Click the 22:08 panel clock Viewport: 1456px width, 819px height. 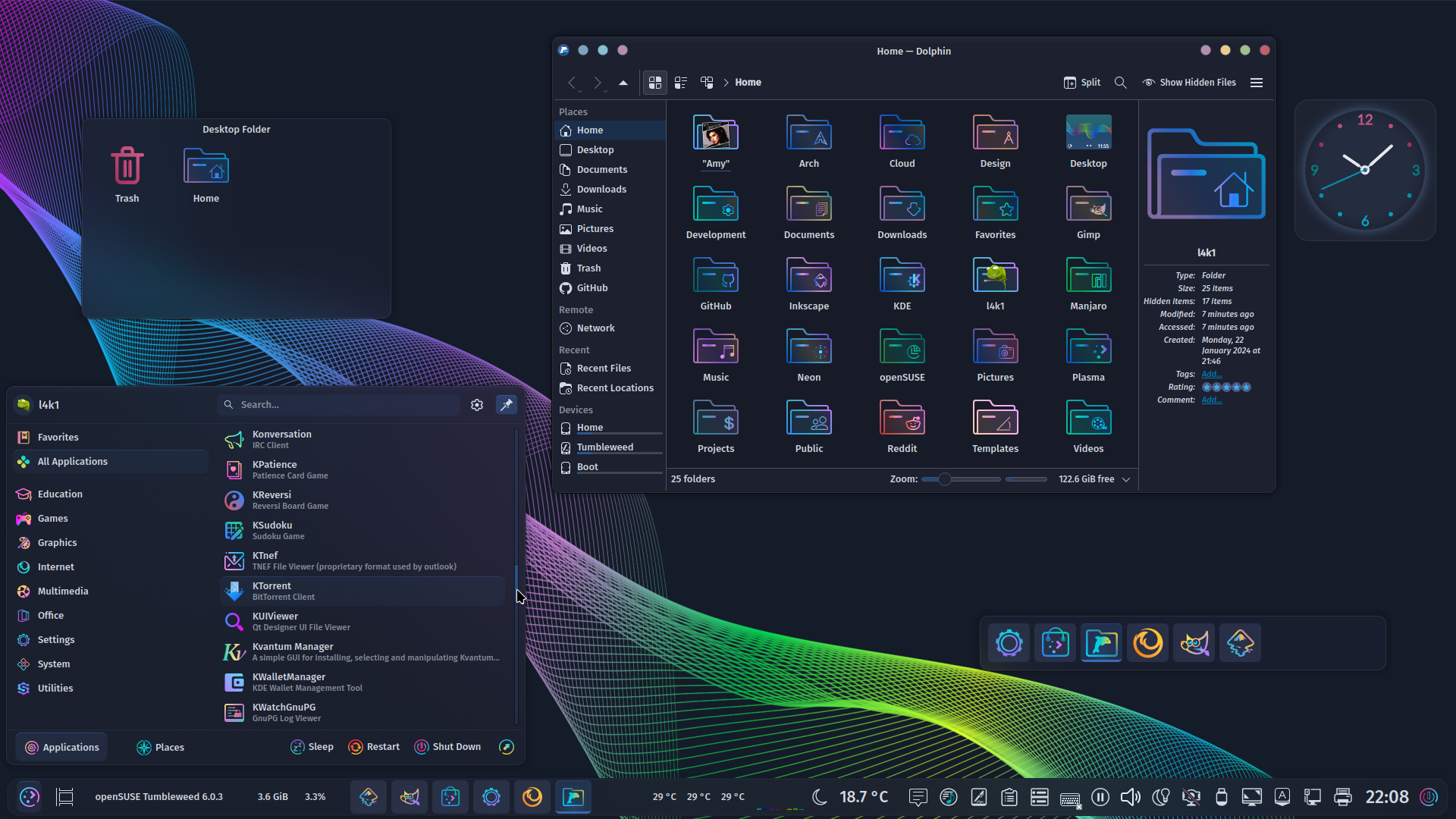[x=1387, y=797]
